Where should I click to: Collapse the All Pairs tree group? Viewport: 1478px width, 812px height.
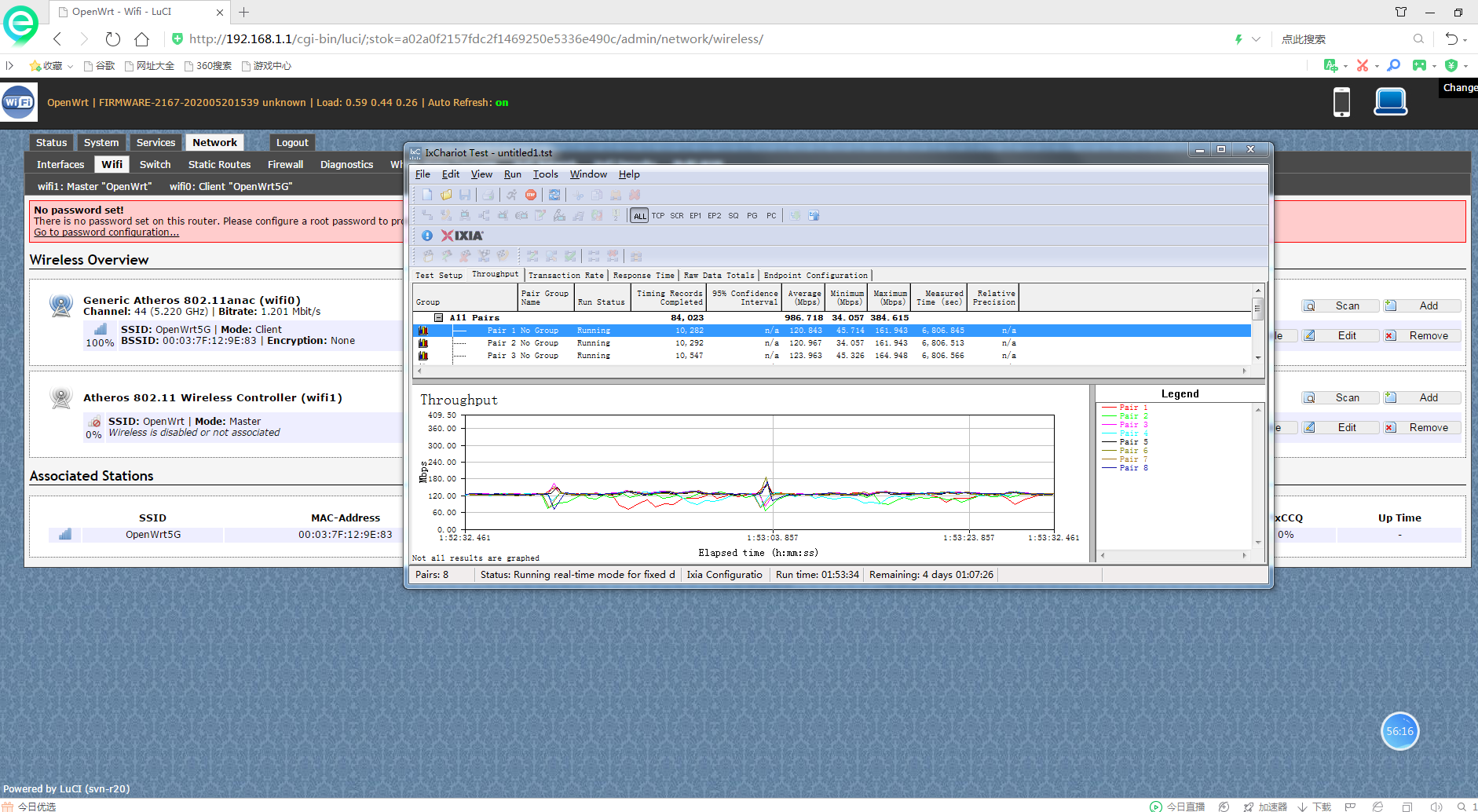point(439,318)
